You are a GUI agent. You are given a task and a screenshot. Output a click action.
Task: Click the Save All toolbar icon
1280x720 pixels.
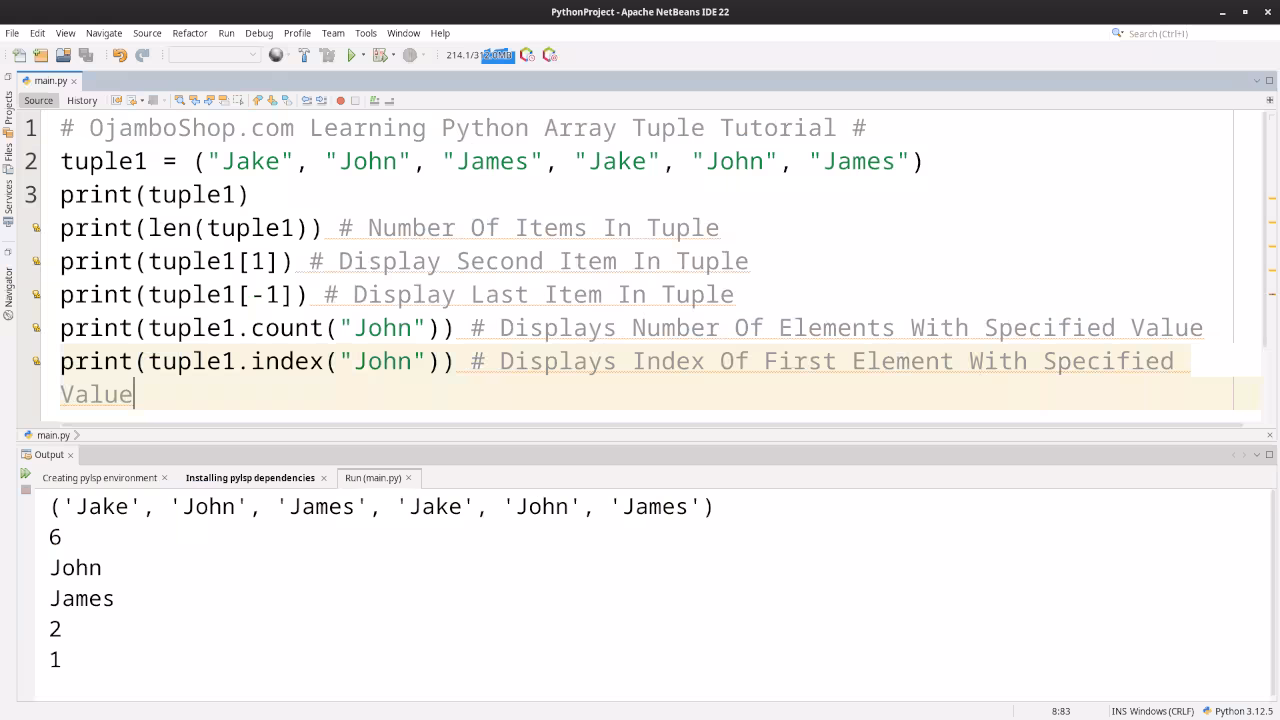coord(85,55)
